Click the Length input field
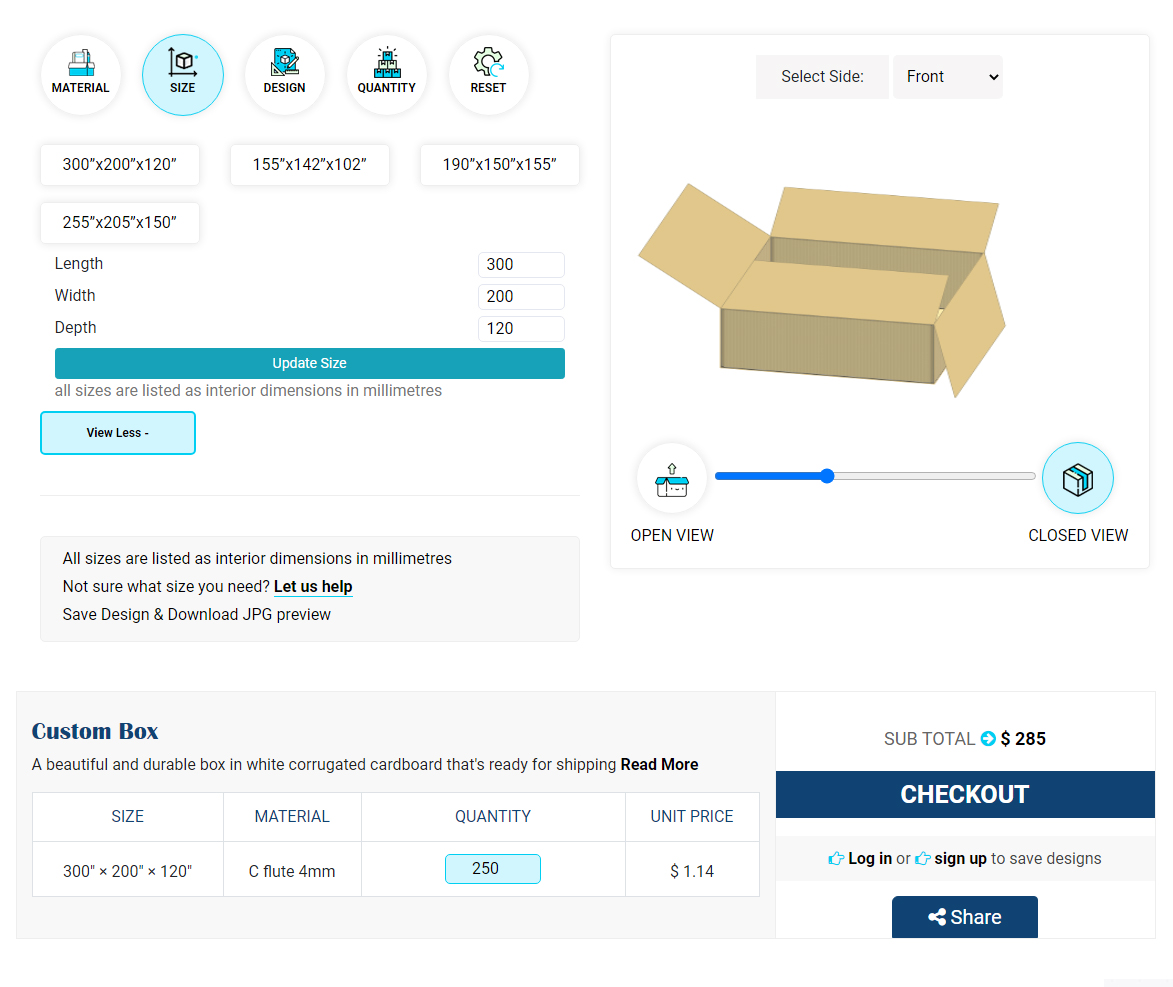Image resolution: width=1173 pixels, height=987 pixels. [x=521, y=265]
